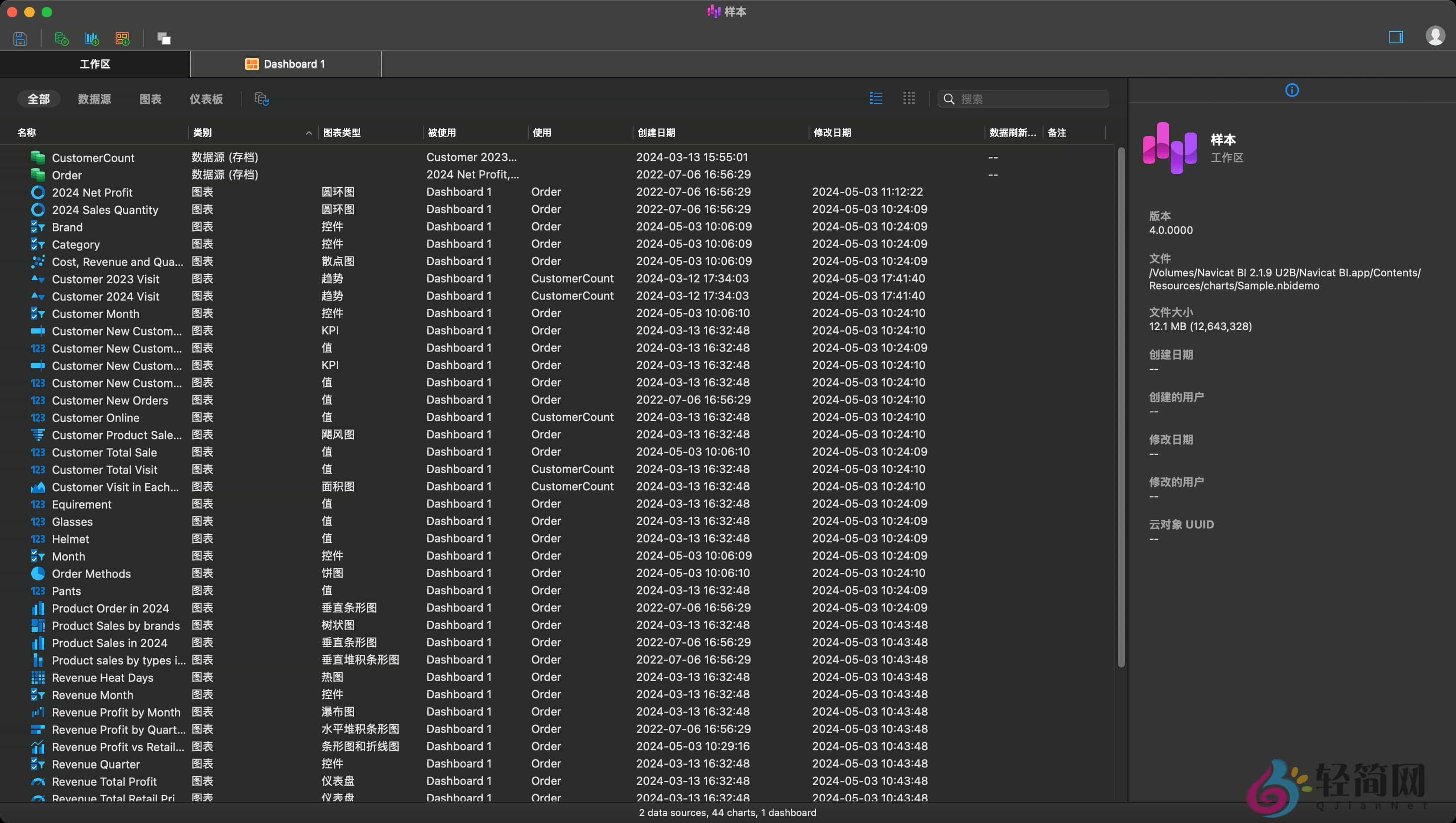This screenshot has width=1456, height=823.
Task: Select the 图表 filter
Action: [x=150, y=98]
